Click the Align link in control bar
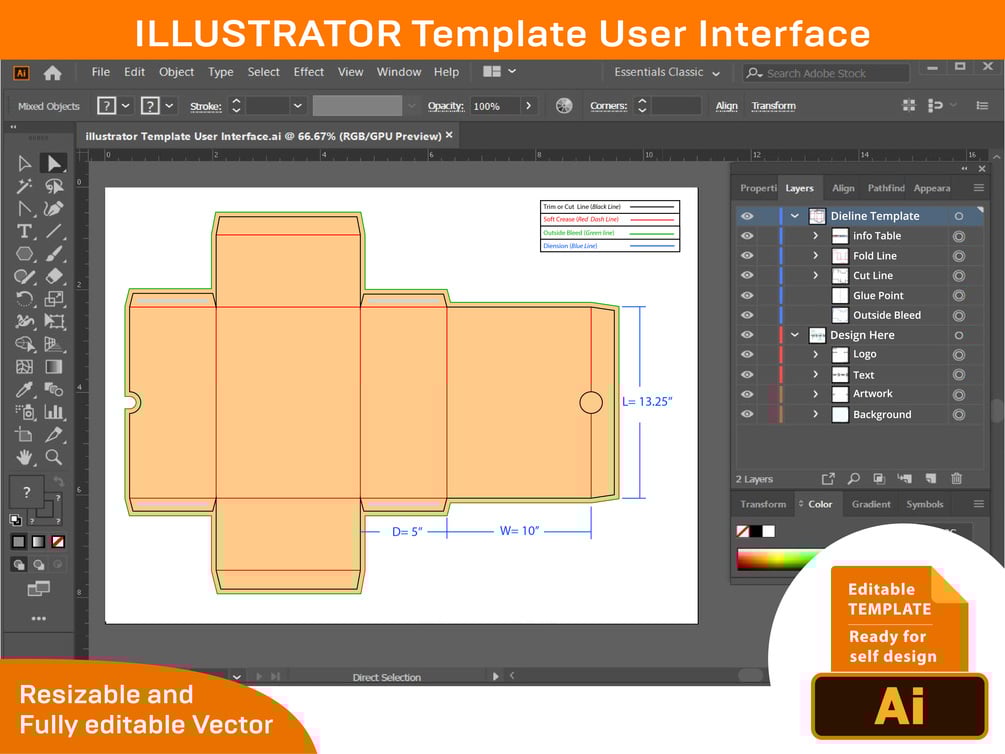This screenshot has height=754, width=1005. (x=726, y=106)
